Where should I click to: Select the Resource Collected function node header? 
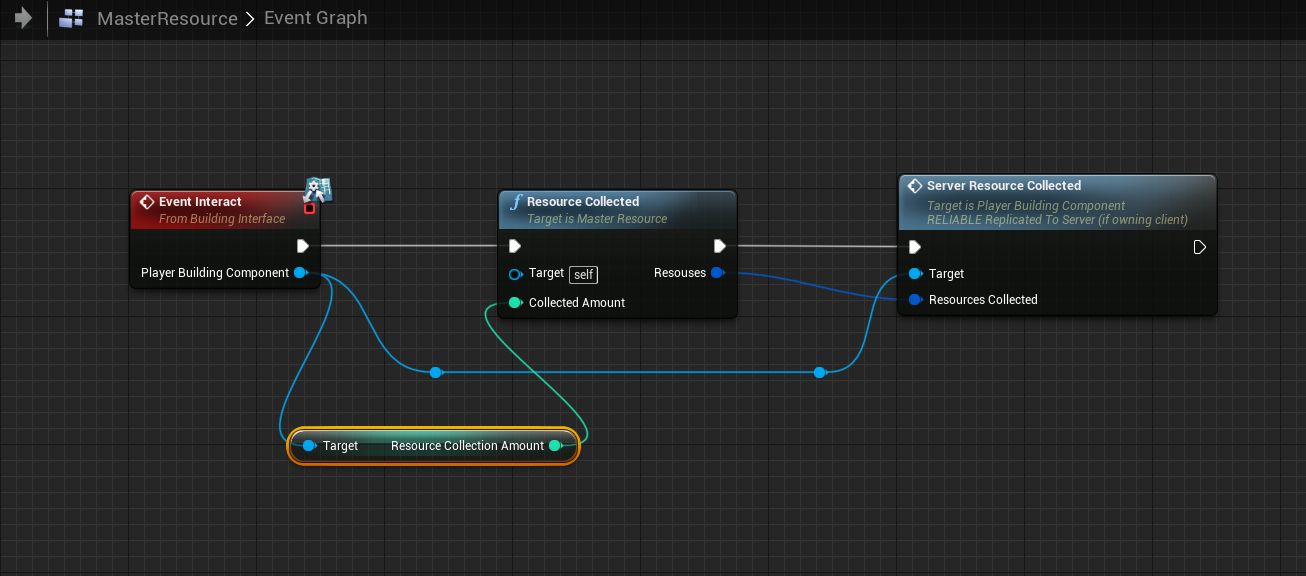pos(583,202)
